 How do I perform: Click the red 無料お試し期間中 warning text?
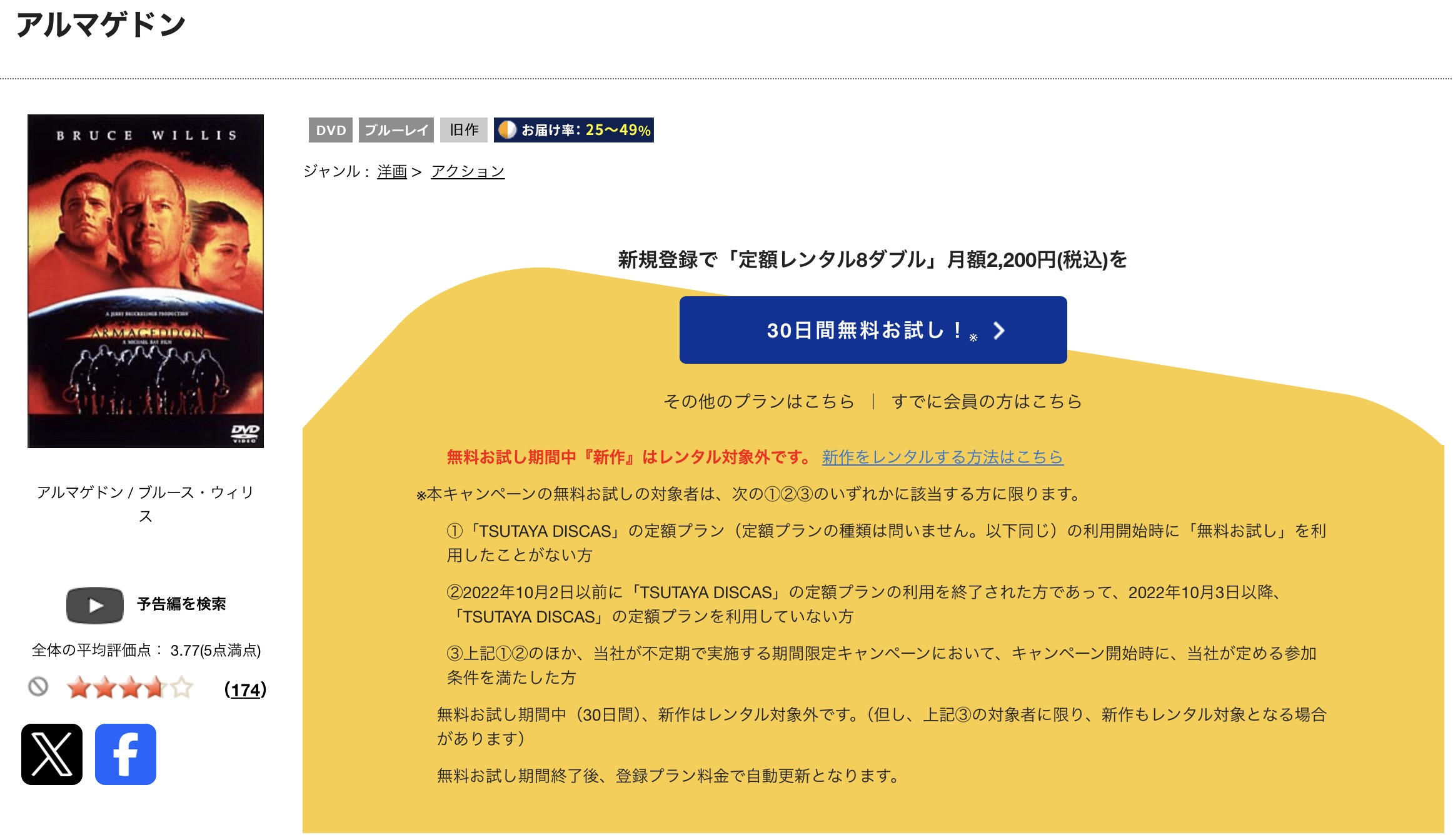click(x=630, y=457)
